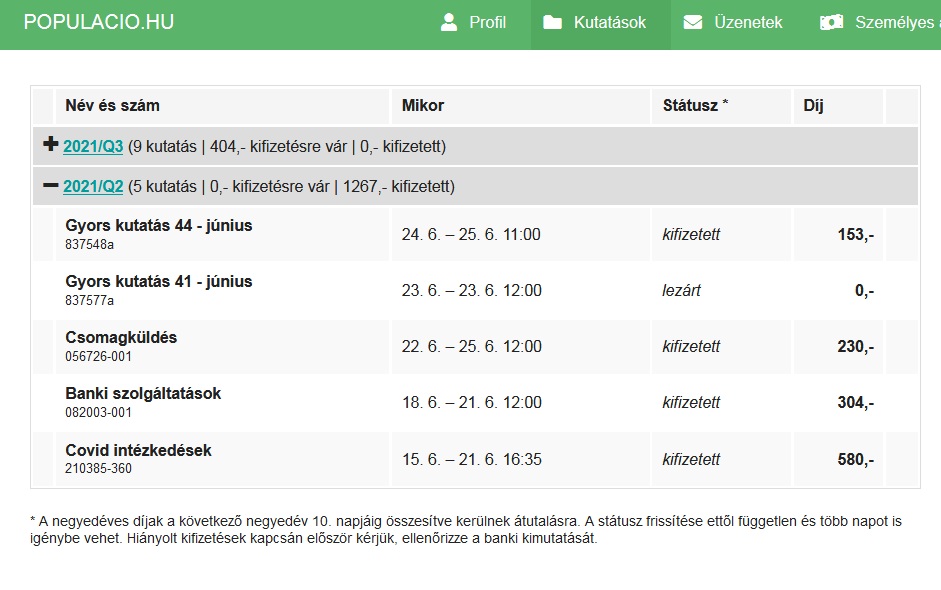941x590 pixels.
Task: Open the Profil menu item
Action: point(487,22)
